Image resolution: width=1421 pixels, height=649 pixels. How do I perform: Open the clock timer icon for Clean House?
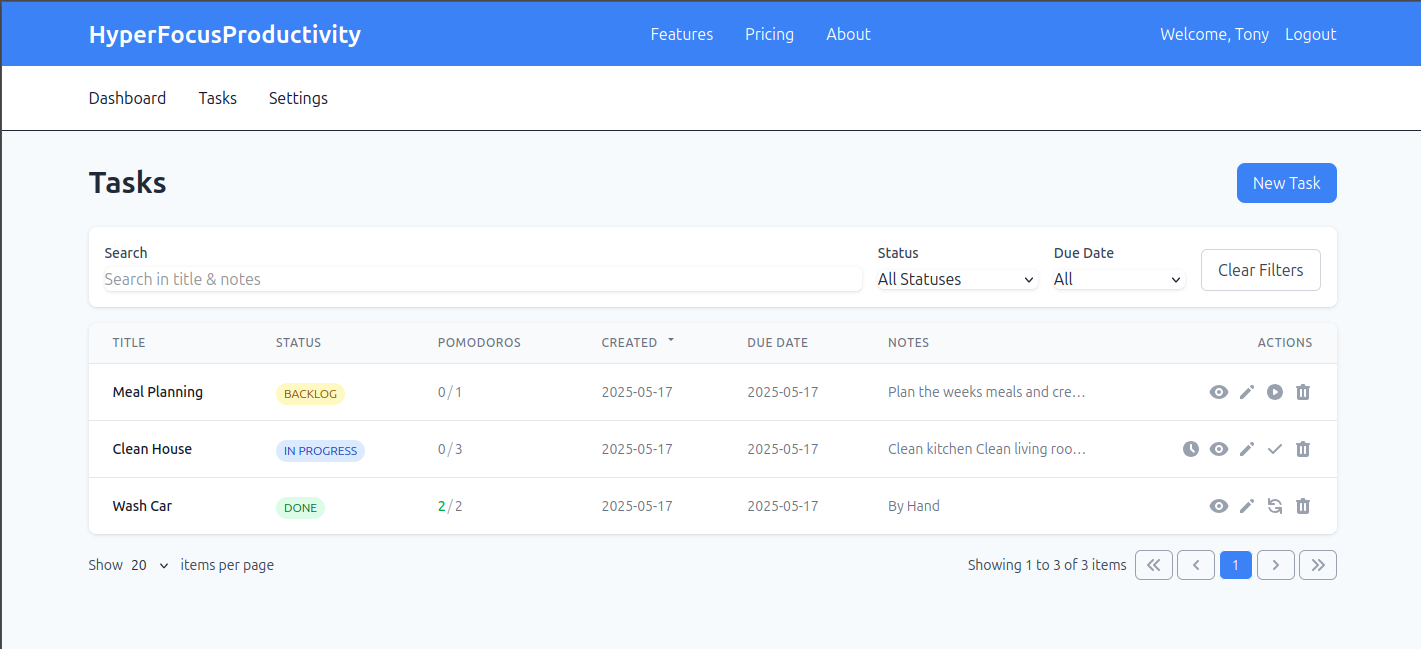coord(1190,449)
